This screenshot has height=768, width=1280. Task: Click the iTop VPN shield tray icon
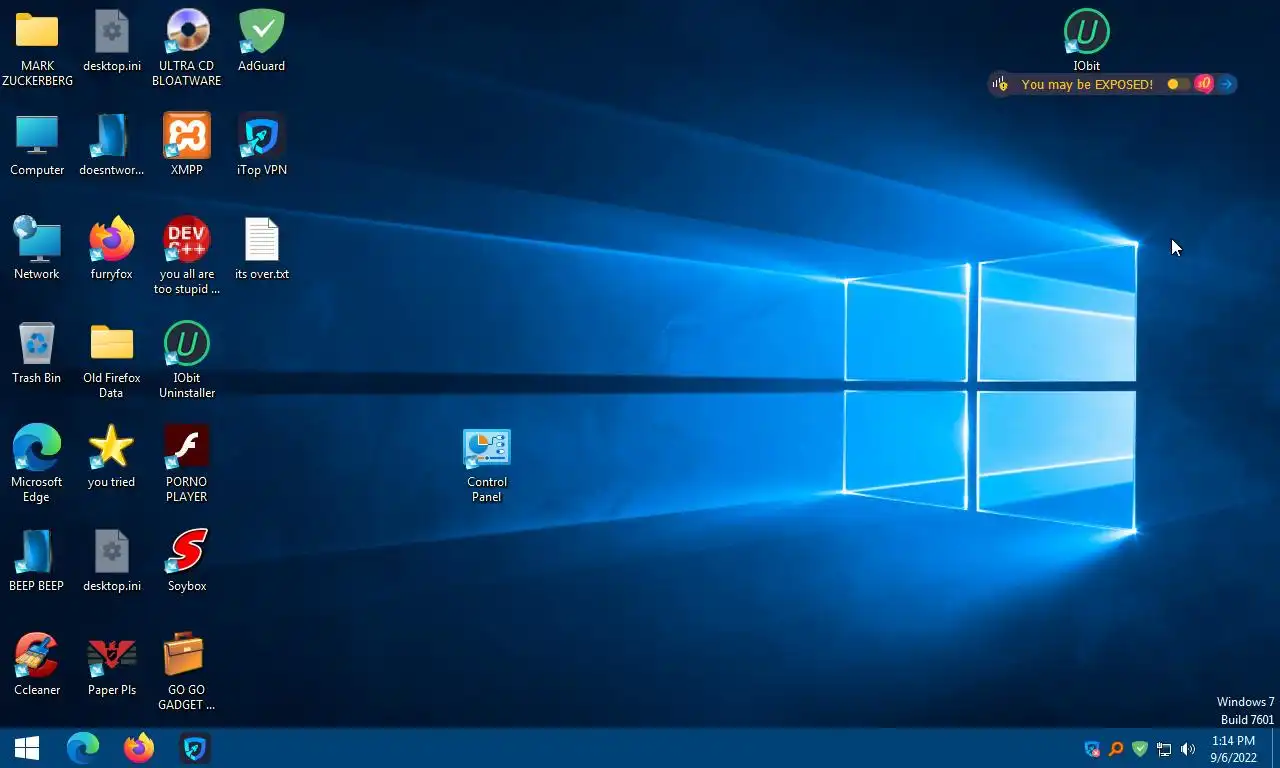coord(1092,749)
